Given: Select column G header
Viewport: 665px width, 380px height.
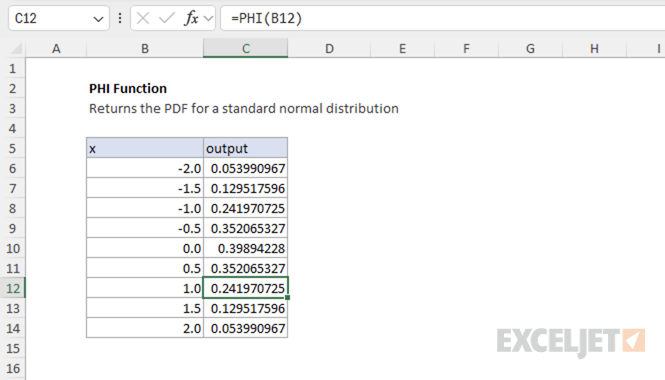Looking at the screenshot, I should (x=531, y=48).
